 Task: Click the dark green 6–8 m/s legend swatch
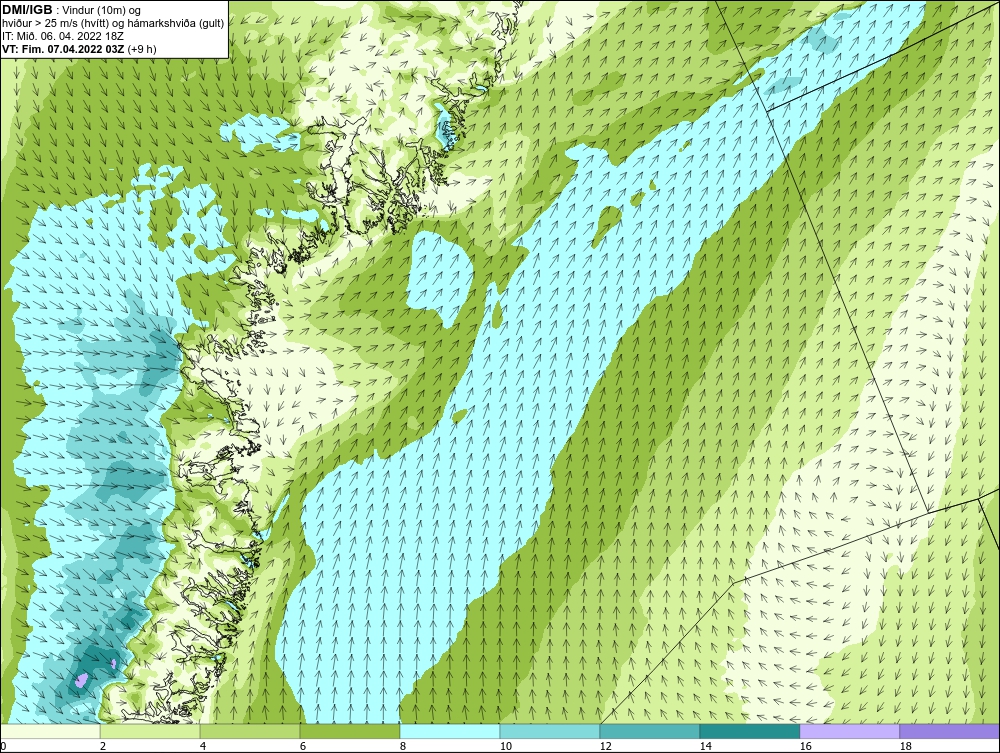click(349, 731)
